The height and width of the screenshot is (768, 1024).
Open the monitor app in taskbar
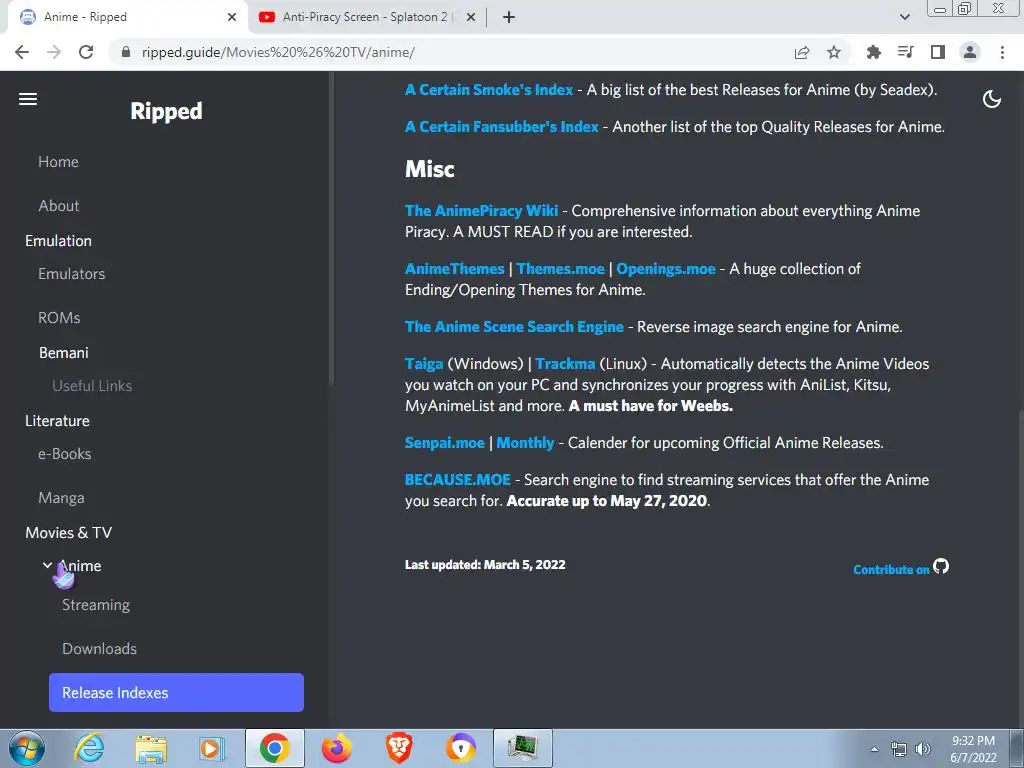[522, 748]
